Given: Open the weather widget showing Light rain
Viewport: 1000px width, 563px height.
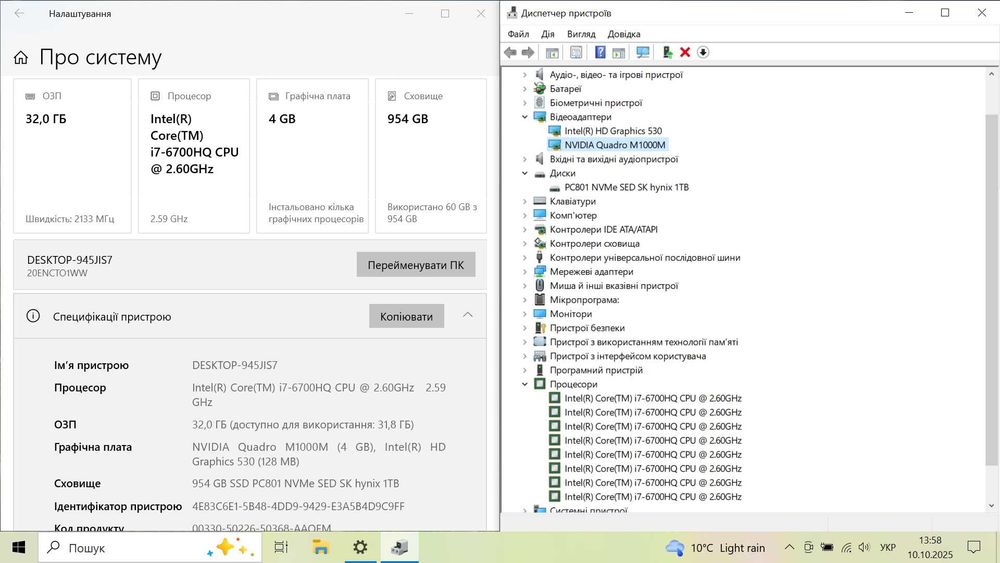Looking at the screenshot, I should [x=715, y=548].
